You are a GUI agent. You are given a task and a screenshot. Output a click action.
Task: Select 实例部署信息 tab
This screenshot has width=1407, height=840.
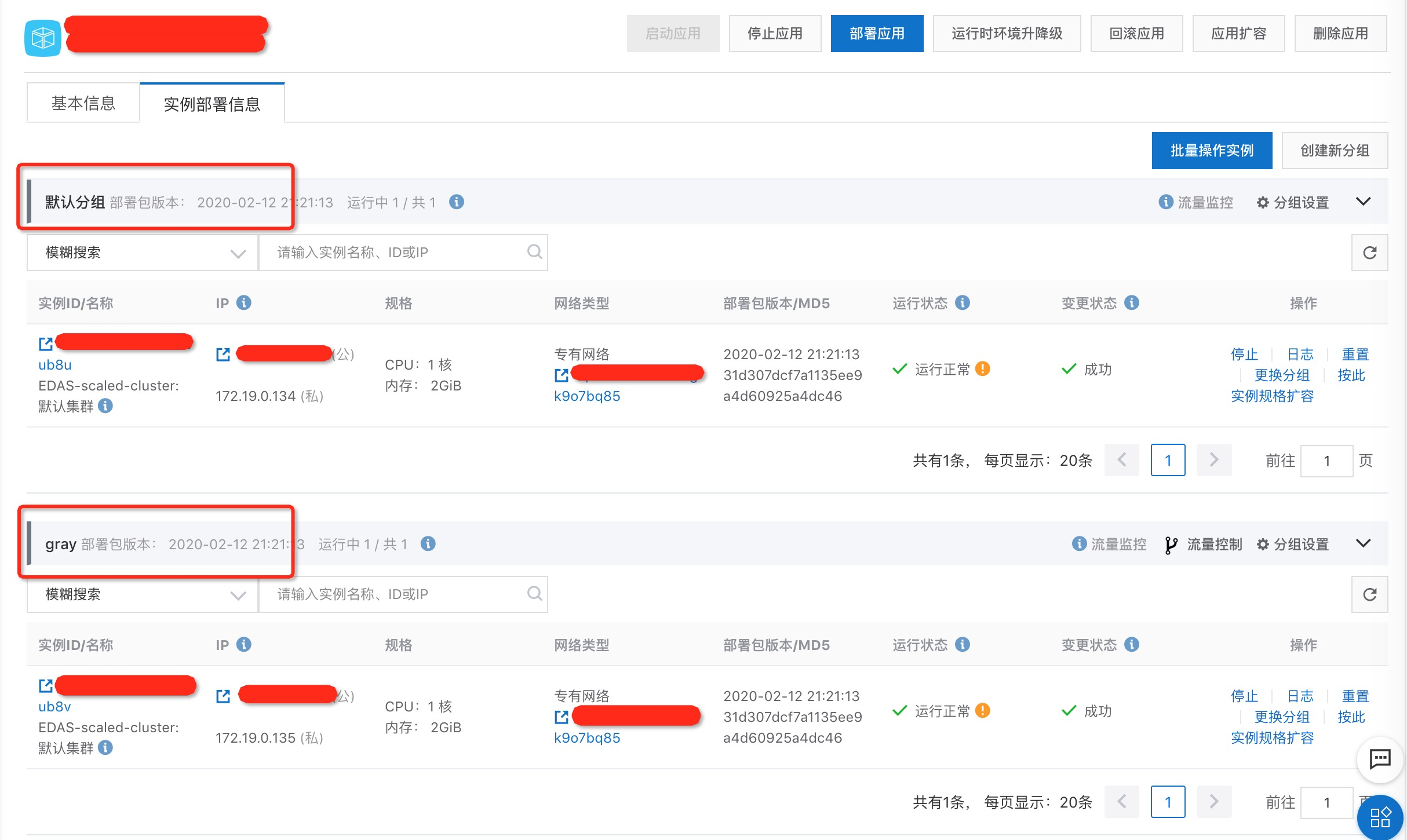click(x=212, y=104)
